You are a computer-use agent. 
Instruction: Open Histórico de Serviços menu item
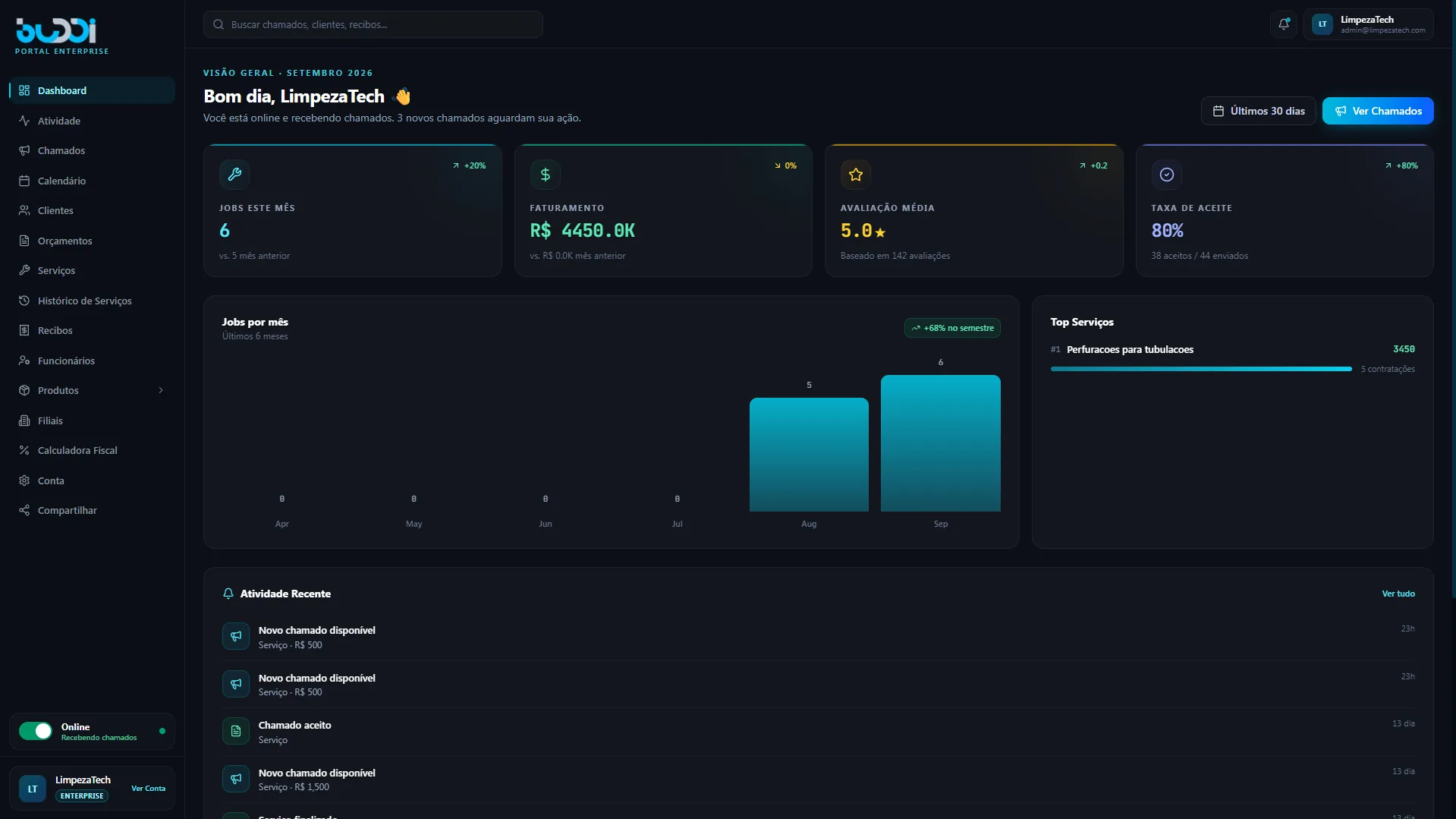(92, 301)
